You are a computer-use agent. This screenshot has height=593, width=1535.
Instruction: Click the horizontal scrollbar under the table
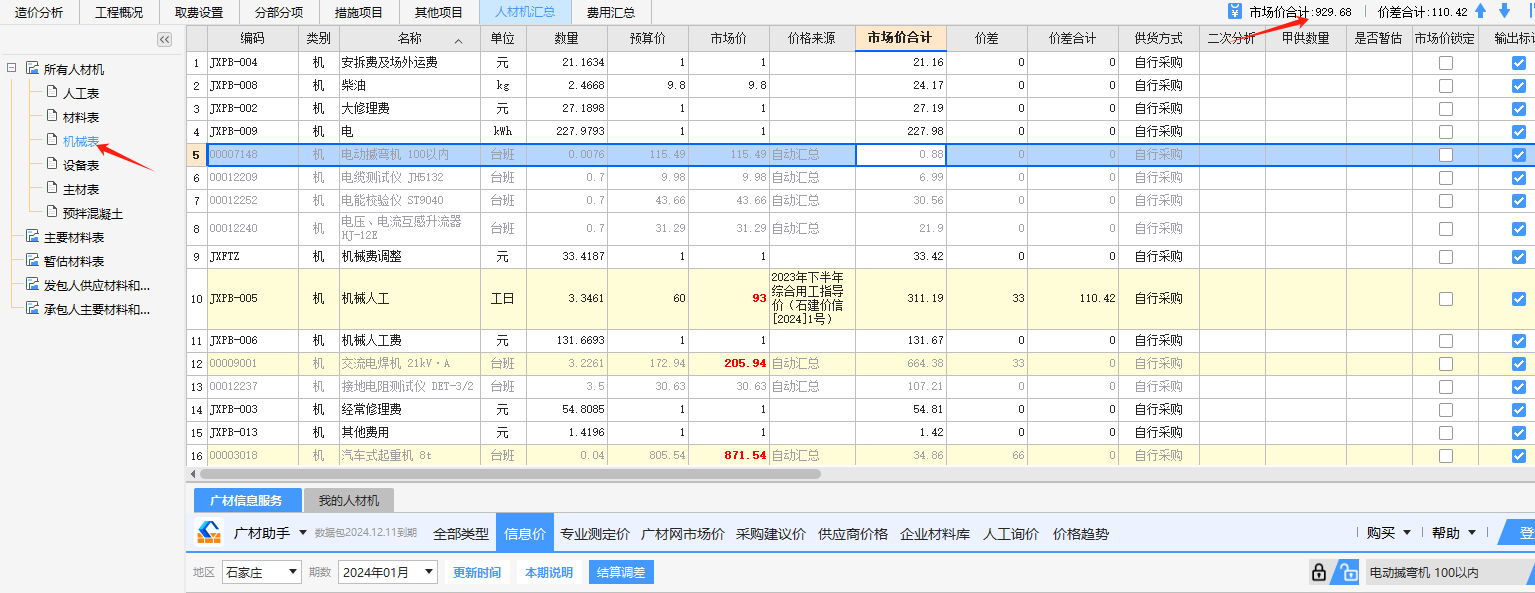click(510, 474)
